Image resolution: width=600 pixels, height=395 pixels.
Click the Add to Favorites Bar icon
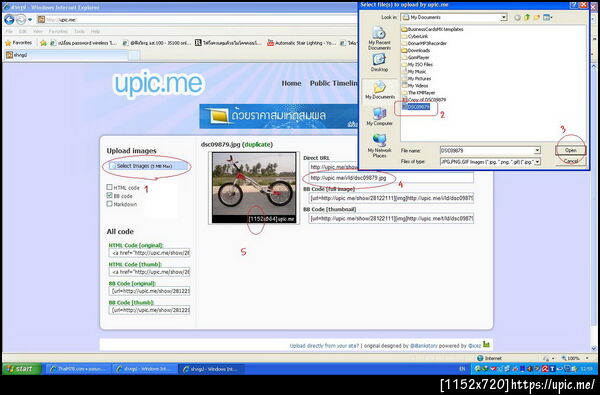tap(43, 43)
